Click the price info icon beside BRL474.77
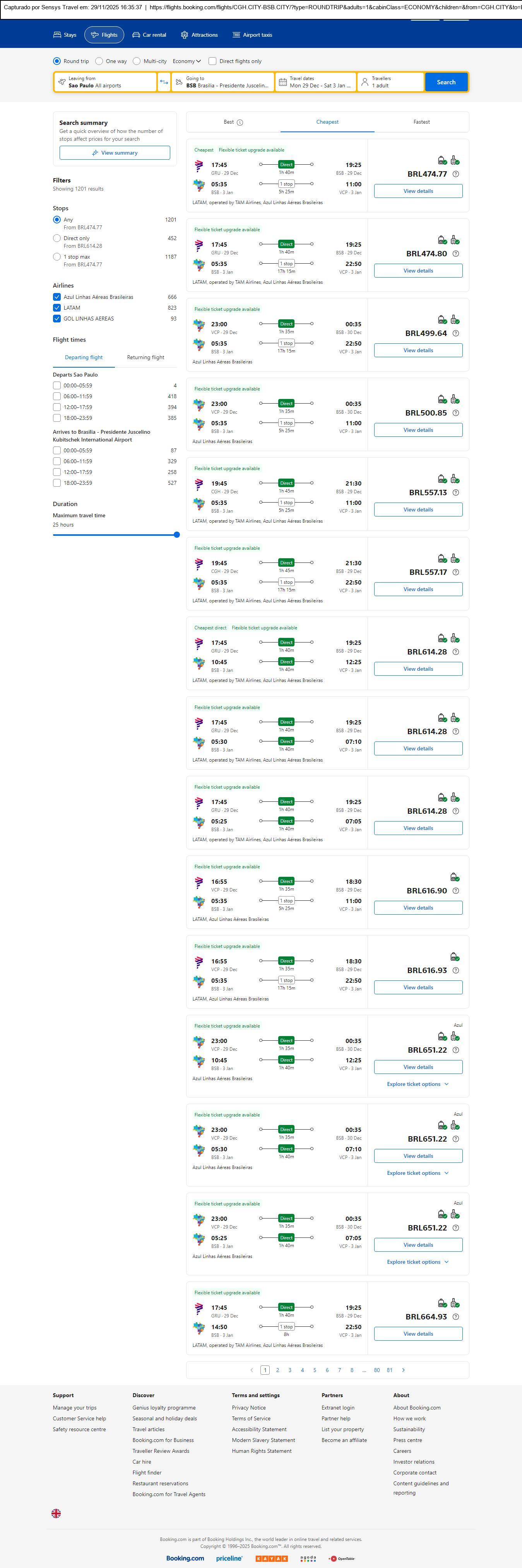Viewport: 522px width, 1568px height. (x=455, y=174)
